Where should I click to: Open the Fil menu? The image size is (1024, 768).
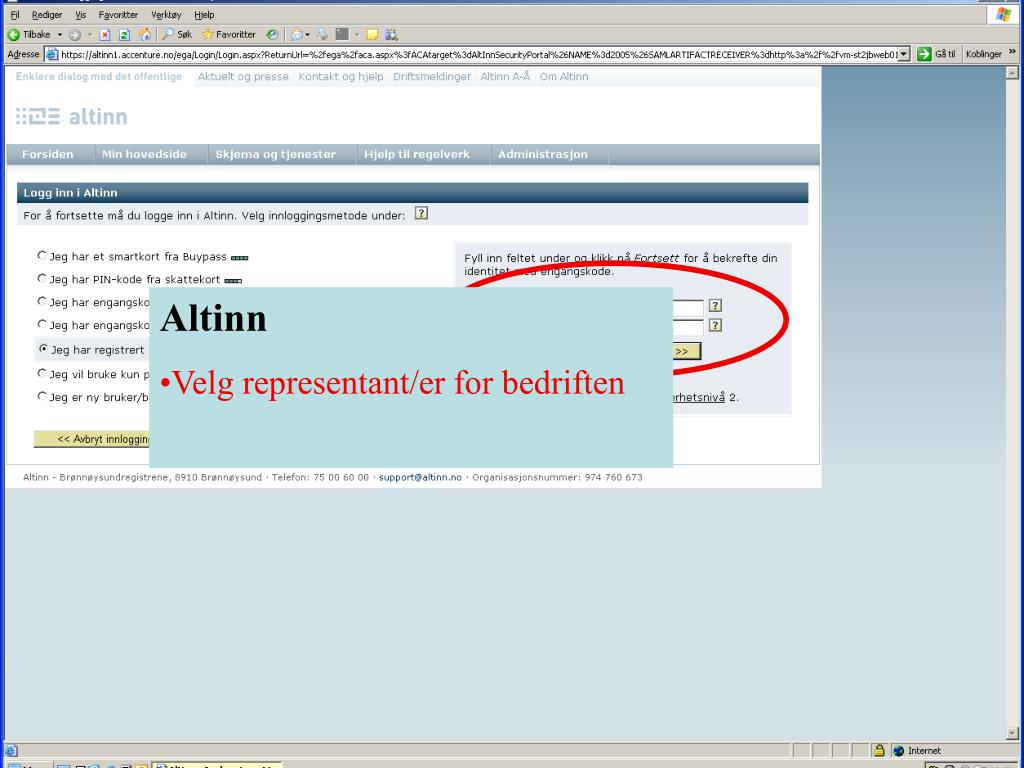point(15,14)
